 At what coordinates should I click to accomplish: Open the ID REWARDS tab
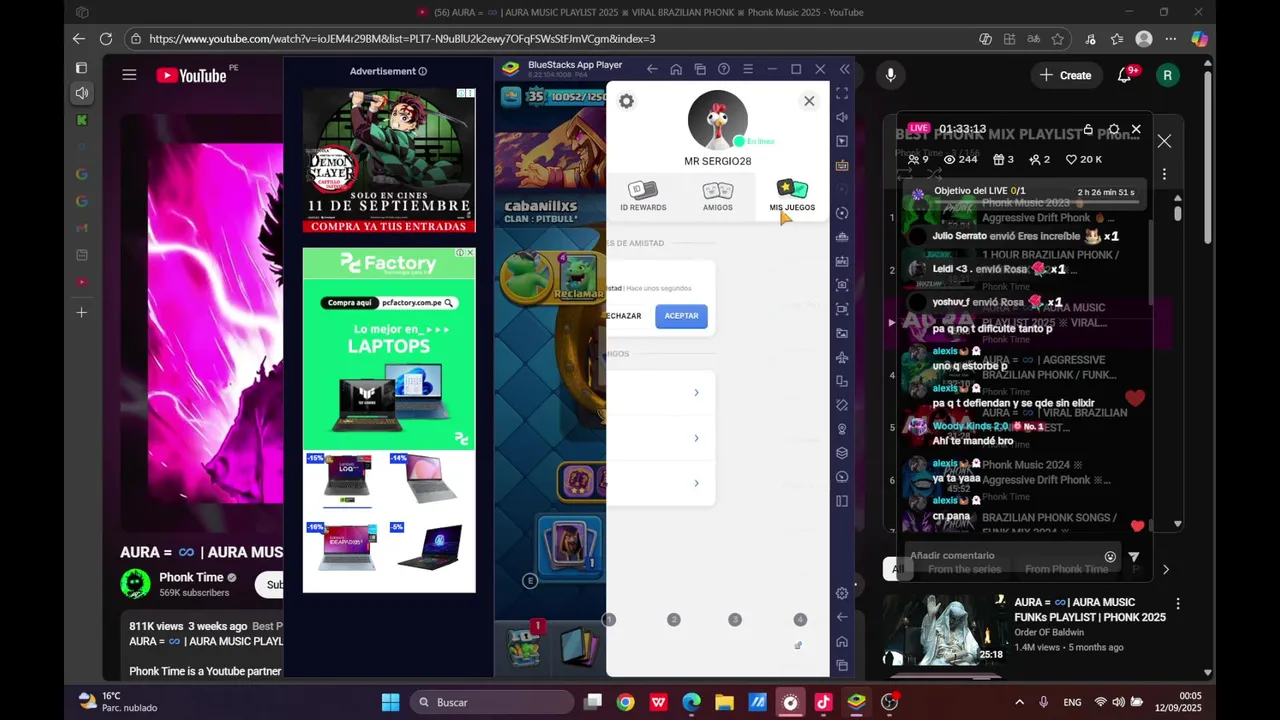643,196
